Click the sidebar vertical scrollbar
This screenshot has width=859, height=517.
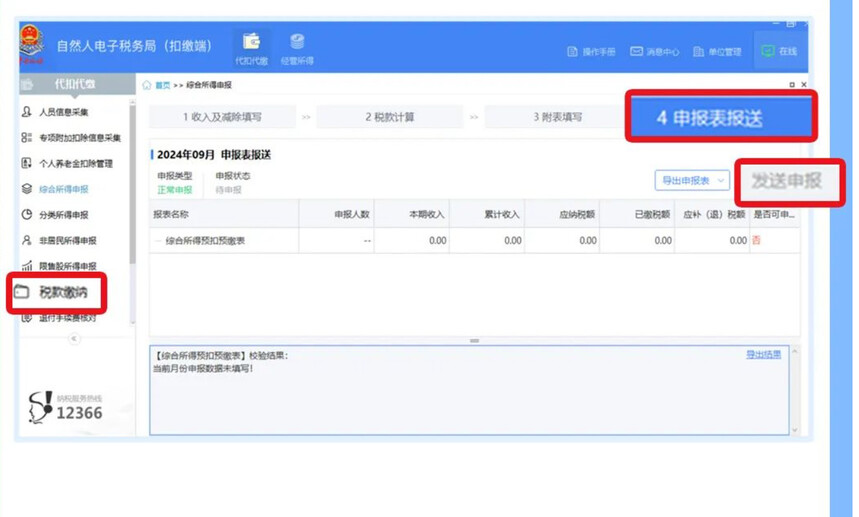(132, 183)
